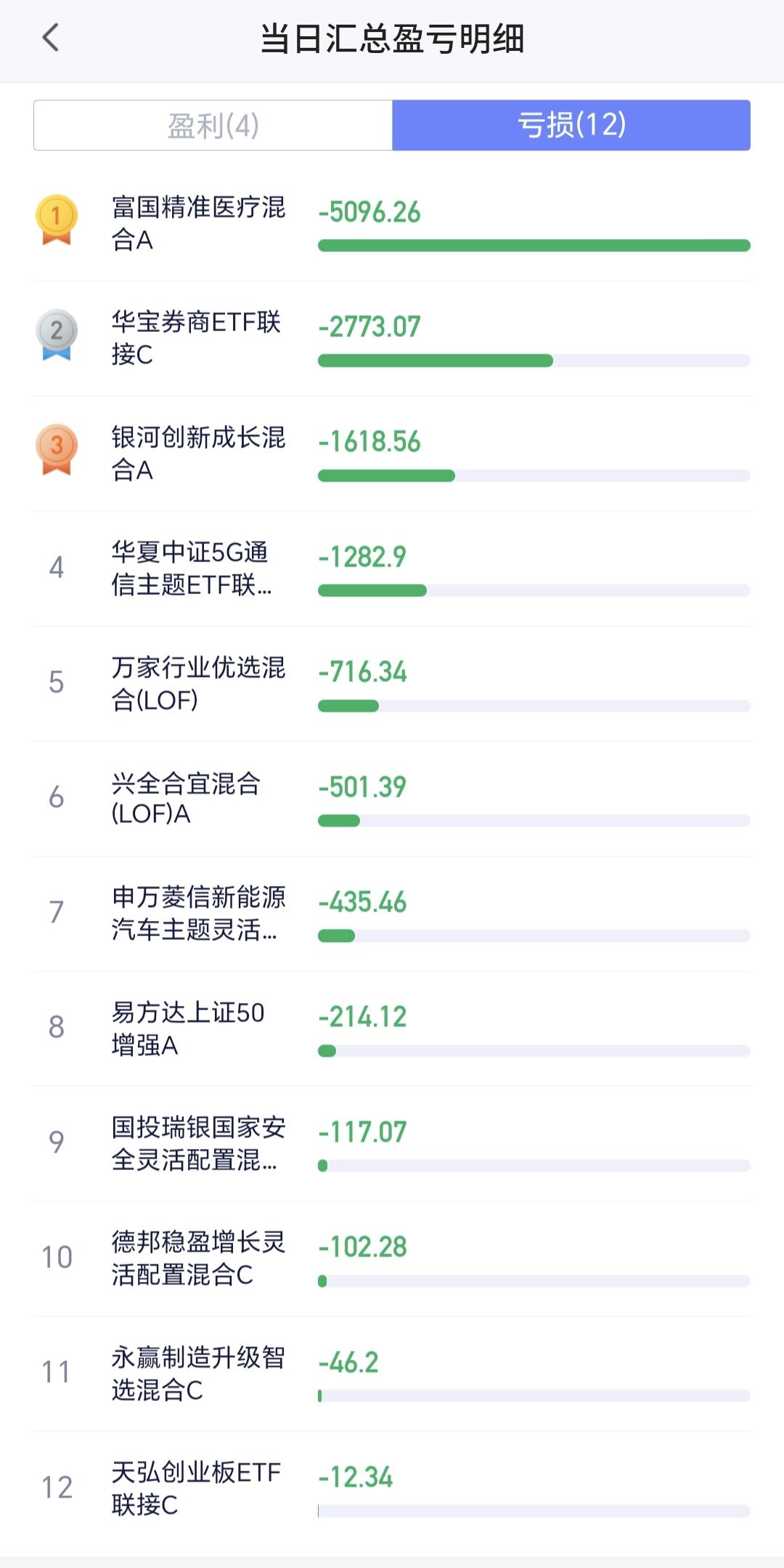Open 国投瑞银国家安全灵活配置 fund entry

[392, 1144]
